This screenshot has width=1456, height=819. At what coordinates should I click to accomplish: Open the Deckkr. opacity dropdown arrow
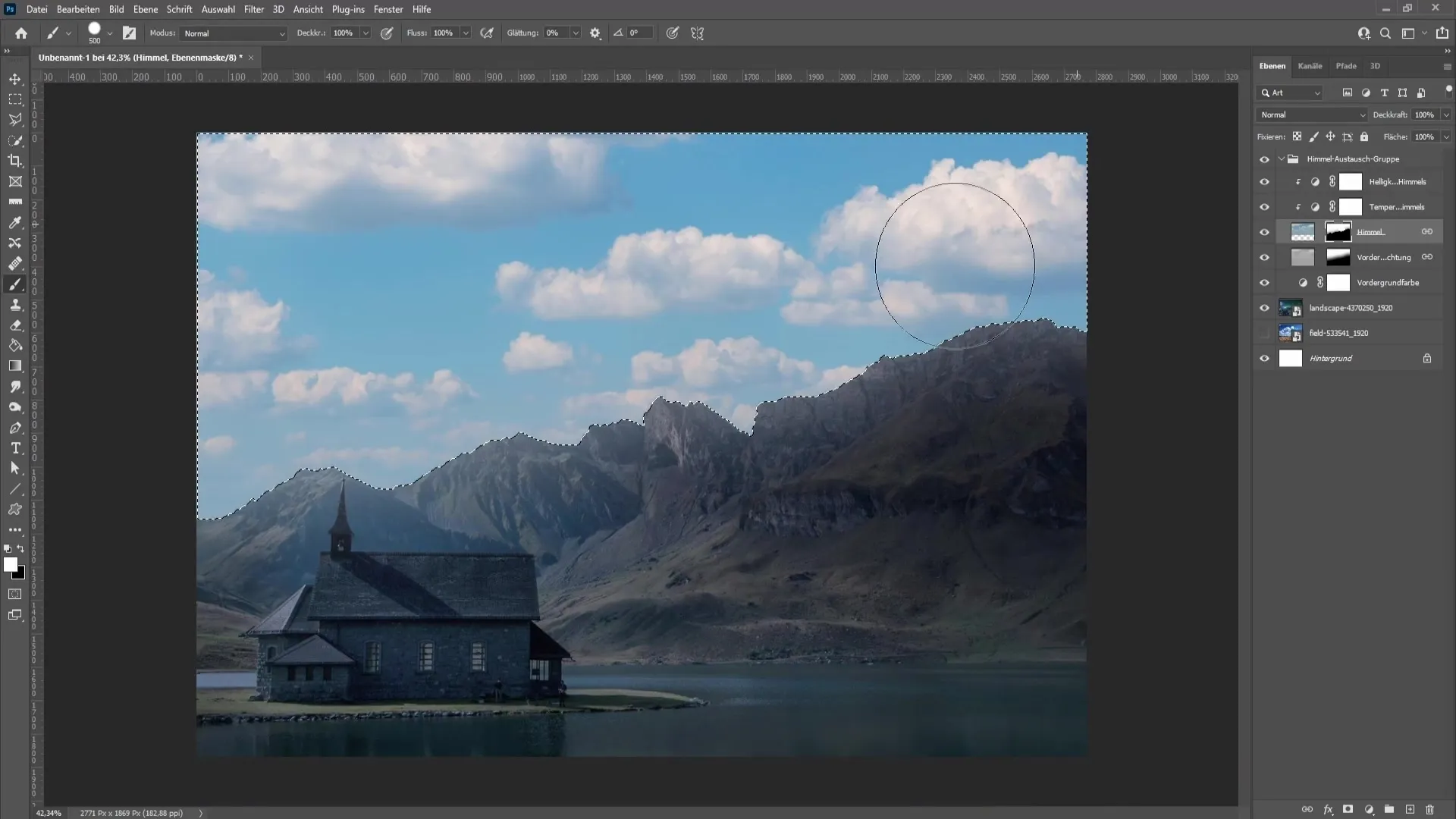pos(366,33)
